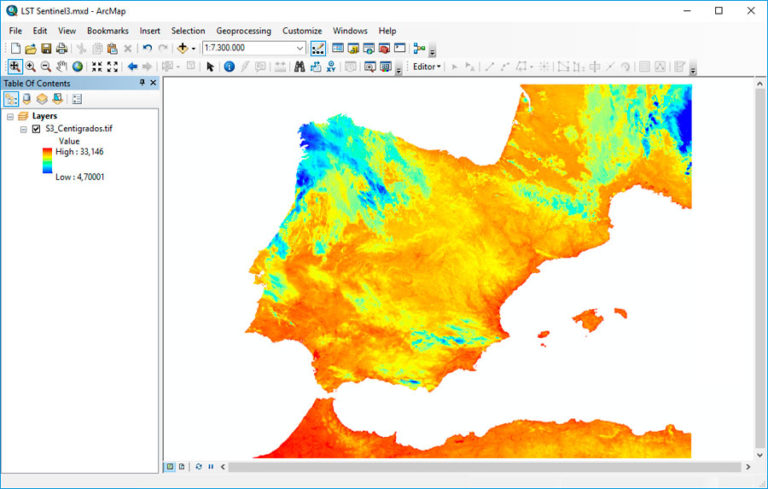768x489 pixels.
Task: Open Tools toolbar options arrow
Action: coord(398,70)
